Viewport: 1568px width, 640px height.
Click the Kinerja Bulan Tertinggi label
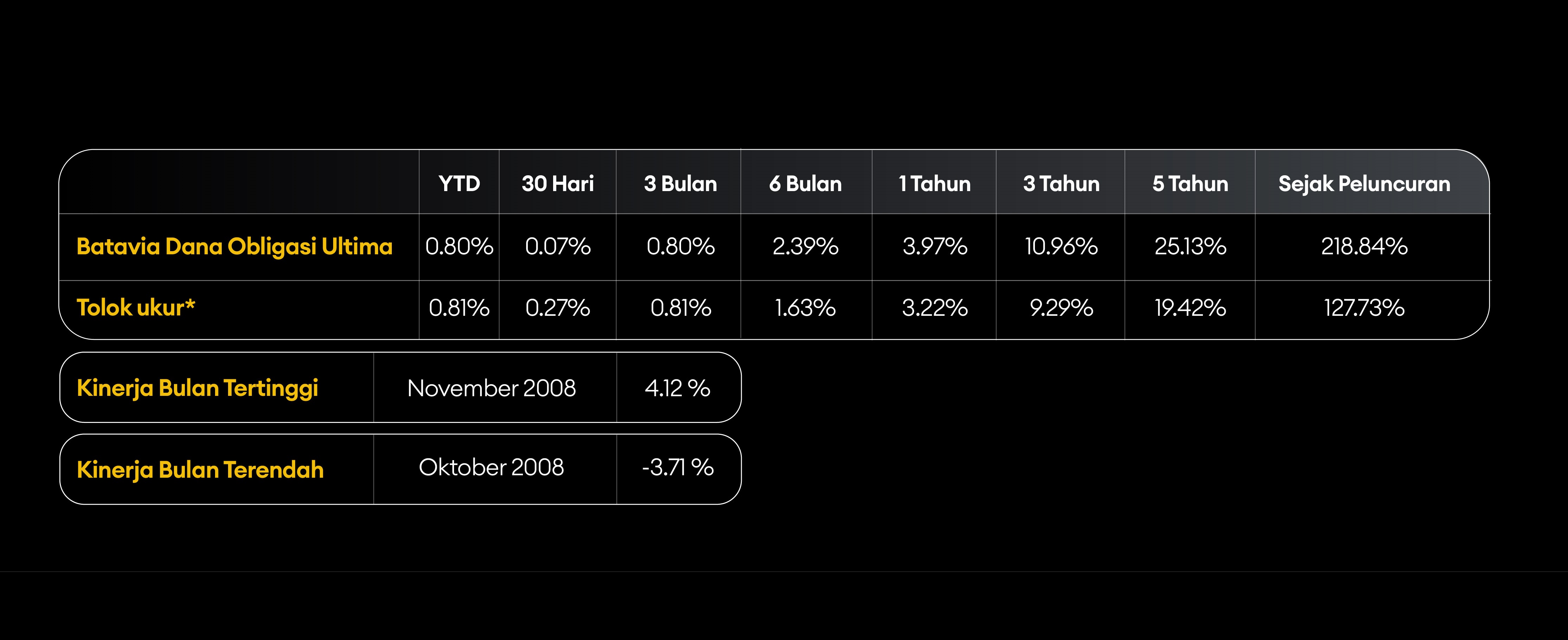coord(197,388)
